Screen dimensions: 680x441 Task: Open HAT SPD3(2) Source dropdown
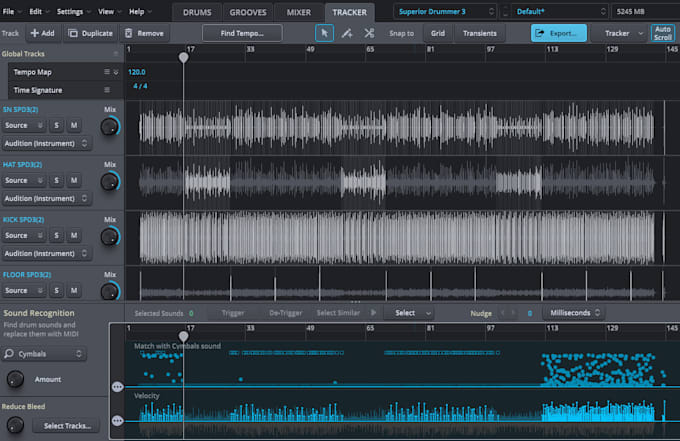pos(23,180)
